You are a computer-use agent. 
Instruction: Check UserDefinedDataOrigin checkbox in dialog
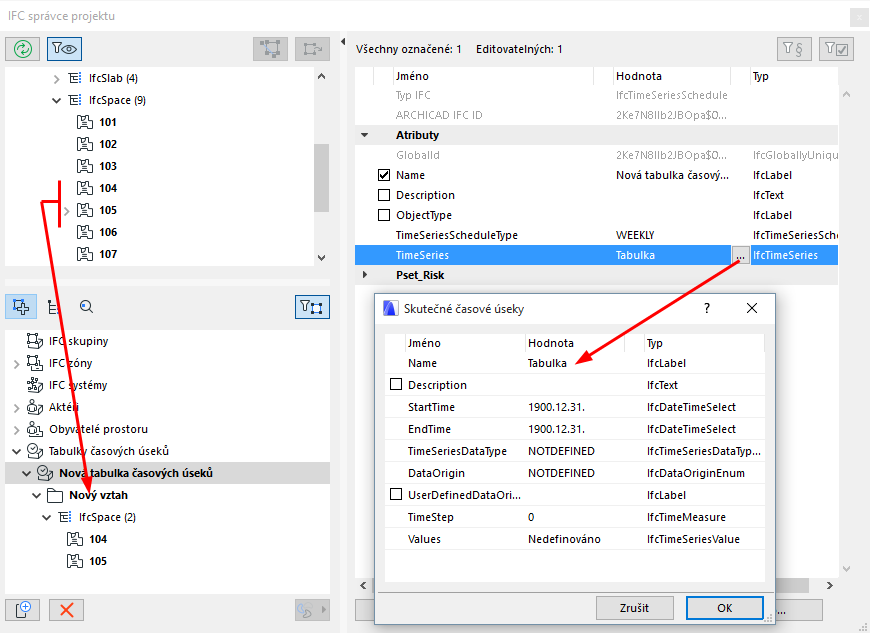pos(396,494)
